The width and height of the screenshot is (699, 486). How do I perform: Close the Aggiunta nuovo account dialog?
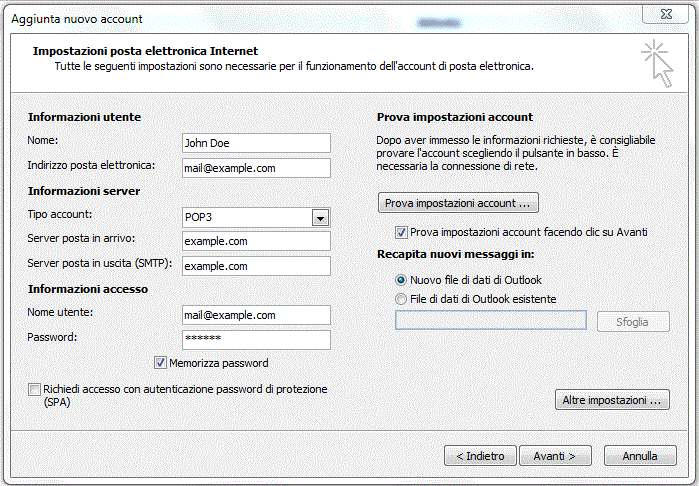(666, 14)
